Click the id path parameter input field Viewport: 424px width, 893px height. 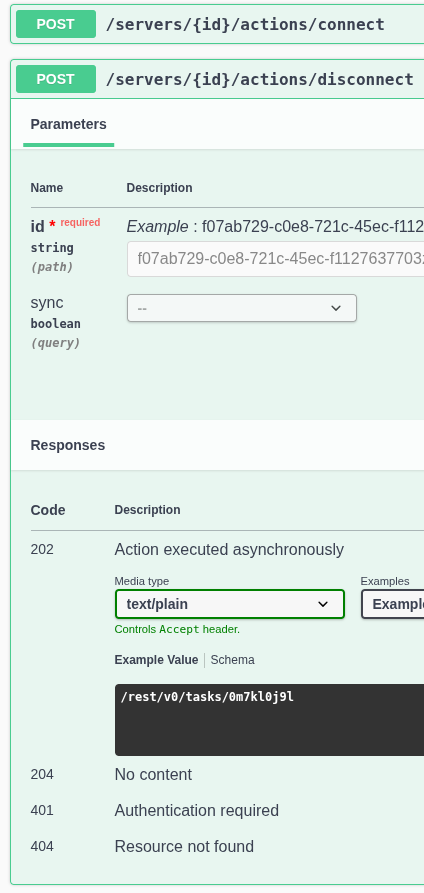click(x=276, y=259)
